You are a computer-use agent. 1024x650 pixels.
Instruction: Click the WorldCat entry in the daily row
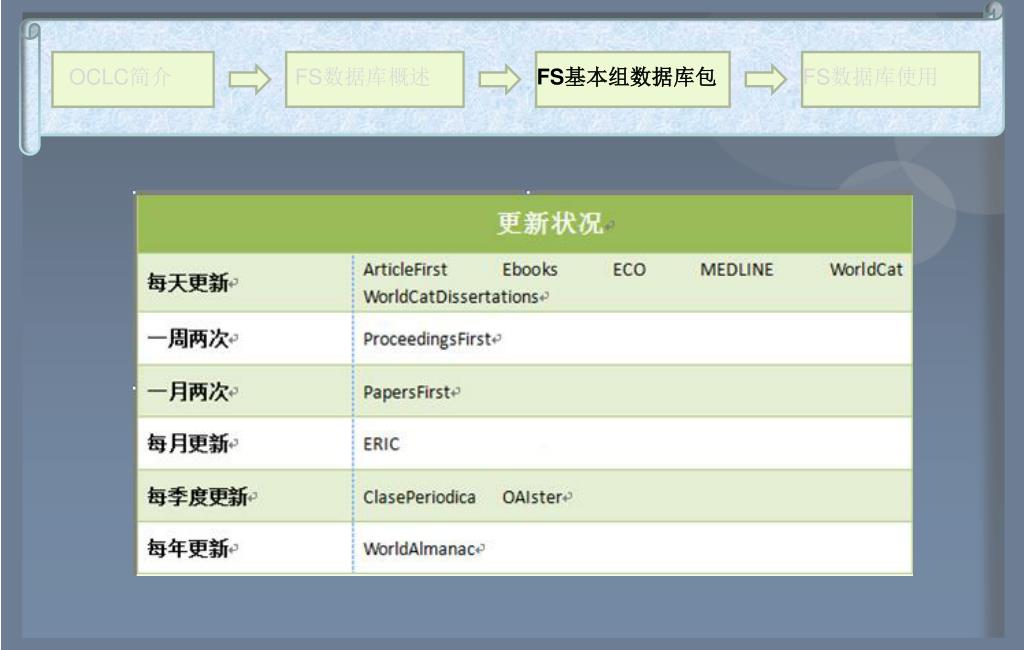click(866, 269)
